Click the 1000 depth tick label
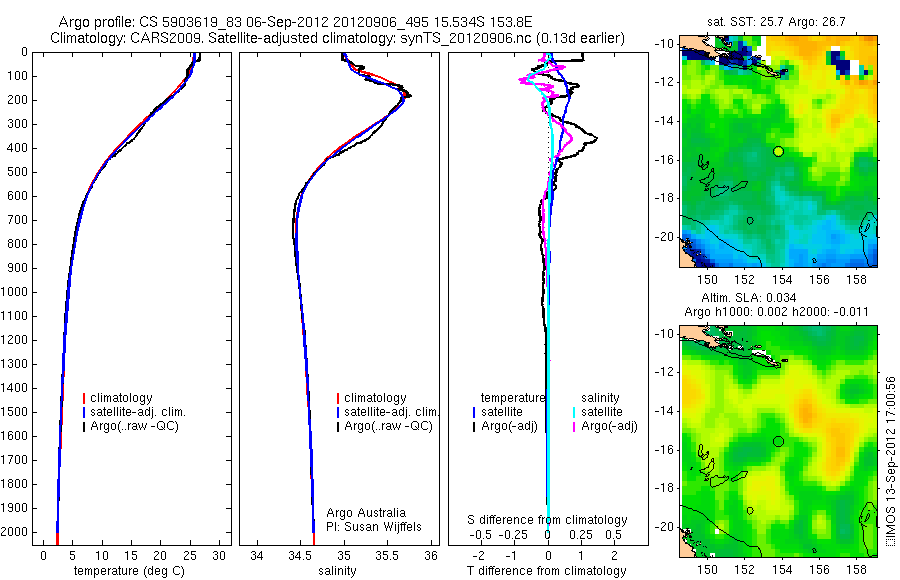The height and width of the screenshot is (580, 900). (16, 292)
